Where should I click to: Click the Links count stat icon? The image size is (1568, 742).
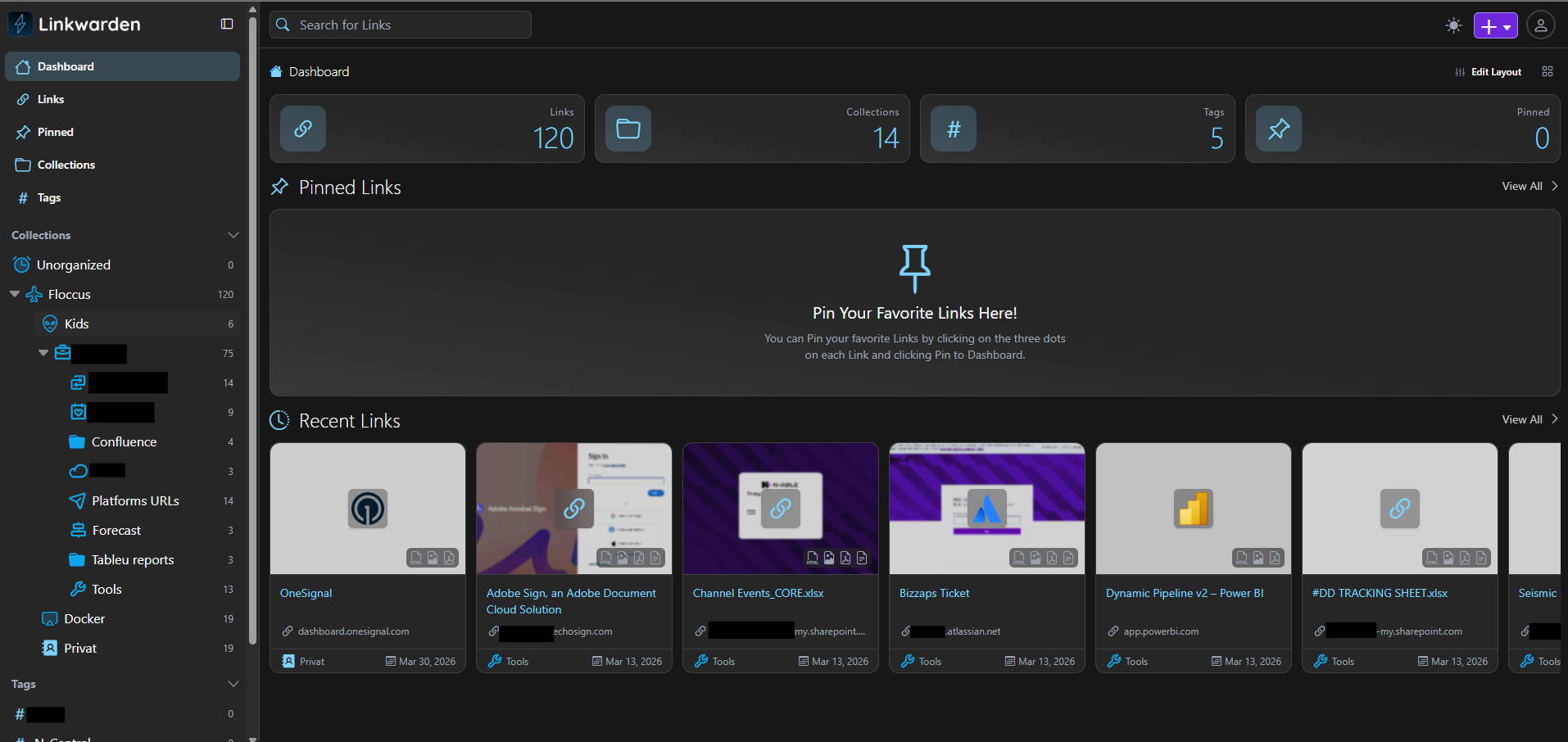click(x=303, y=129)
